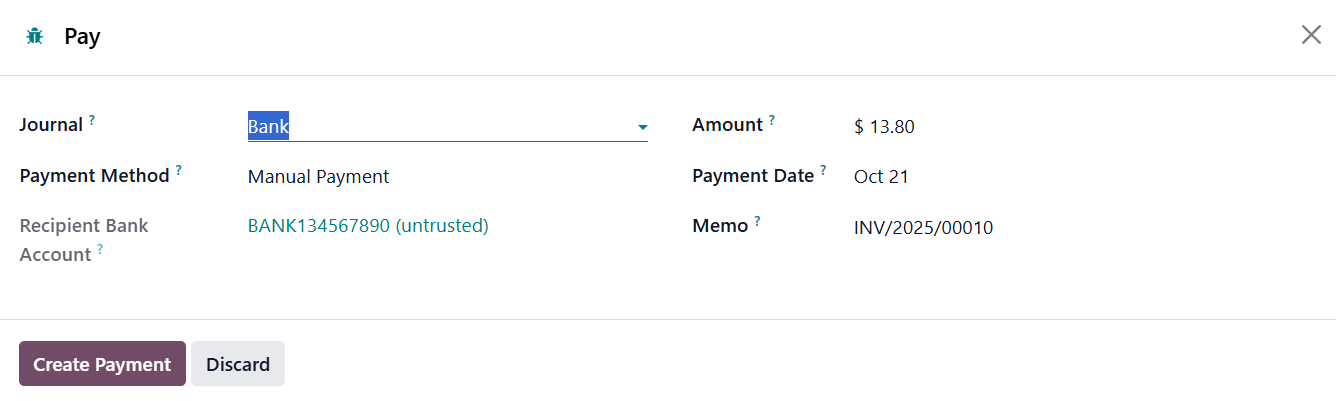
Task: Click the Journal field containing Bank
Action: (x=430, y=127)
